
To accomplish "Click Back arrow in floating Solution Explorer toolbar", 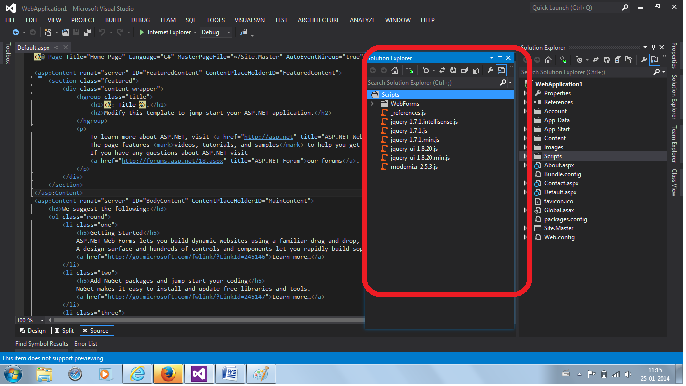I will coord(373,70).
